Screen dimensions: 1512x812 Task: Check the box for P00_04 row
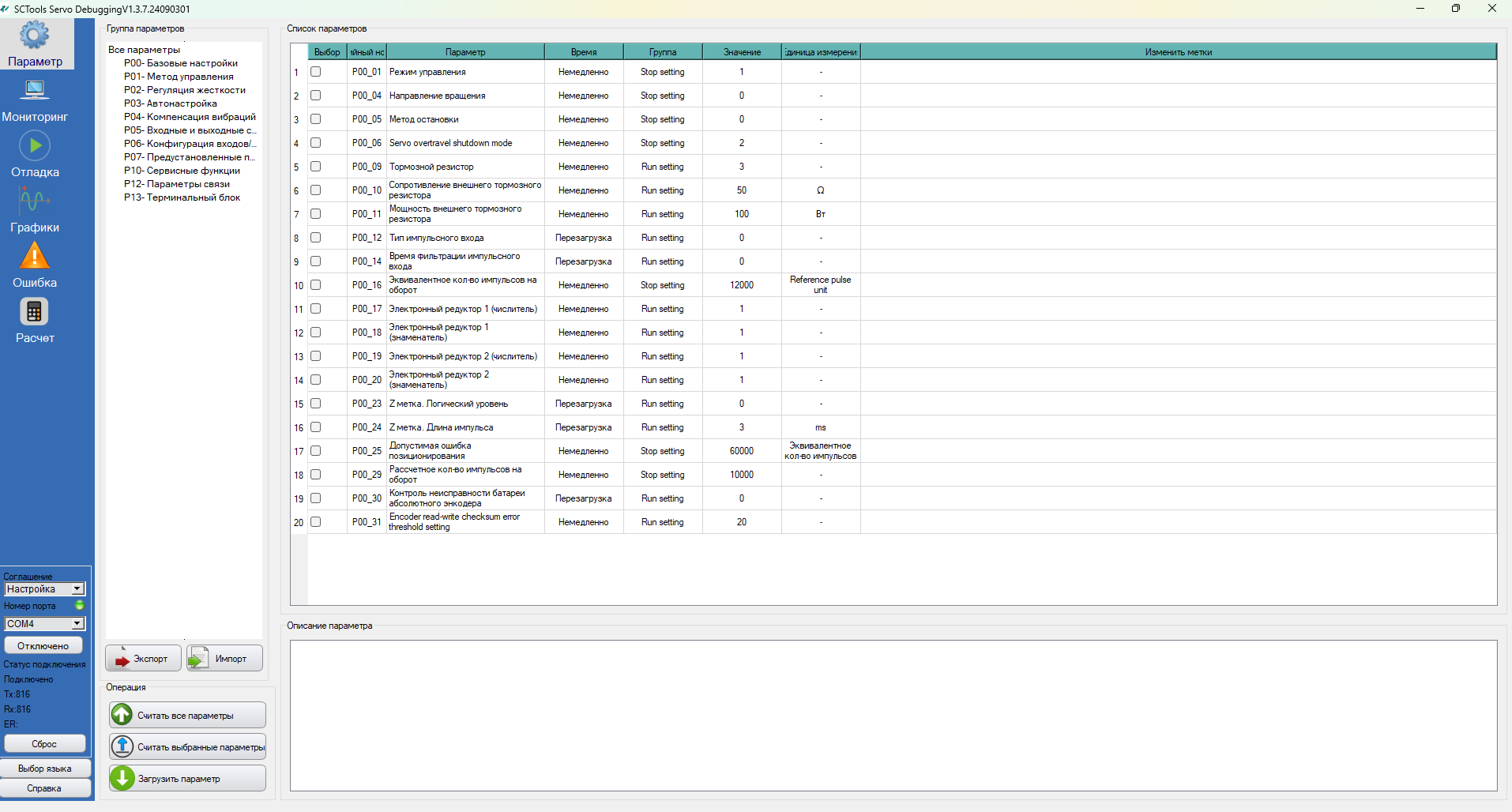click(x=315, y=96)
